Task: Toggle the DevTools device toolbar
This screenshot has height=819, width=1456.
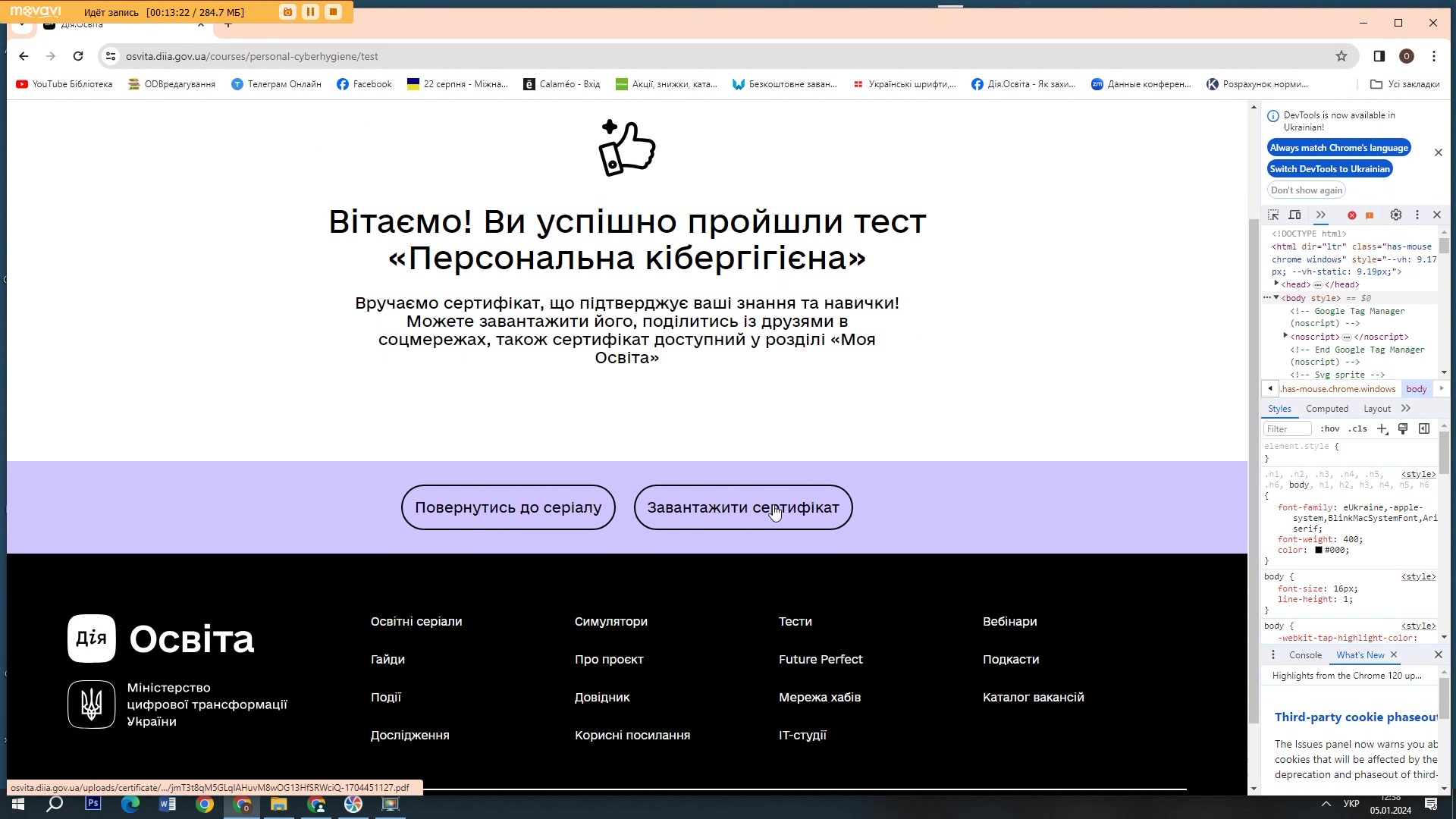Action: point(1295,215)
